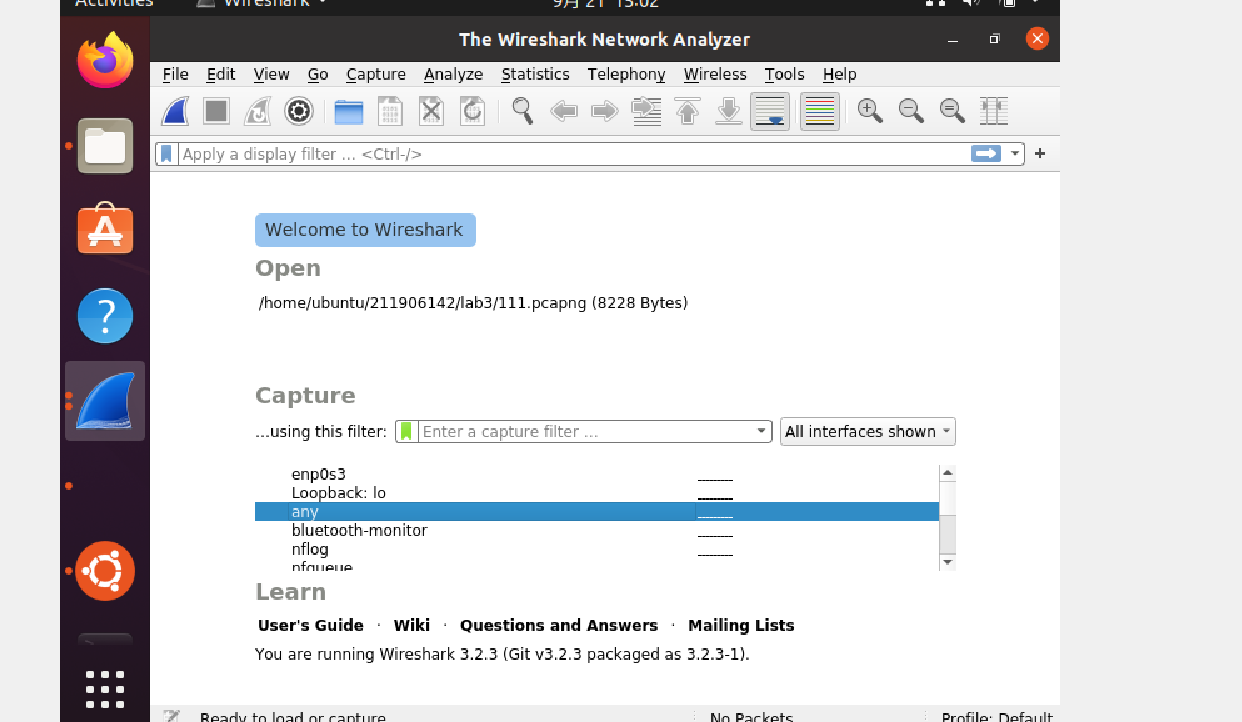Open the Tools menu
This screenshot has width=1242, height=722.
[x=784, y=74]
